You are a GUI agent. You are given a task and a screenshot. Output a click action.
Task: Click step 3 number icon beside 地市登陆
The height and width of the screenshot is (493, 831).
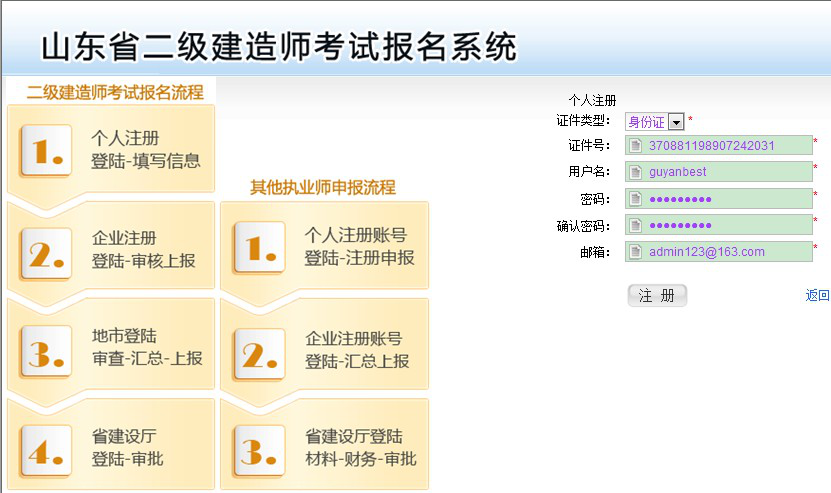(x=46, y=352)
